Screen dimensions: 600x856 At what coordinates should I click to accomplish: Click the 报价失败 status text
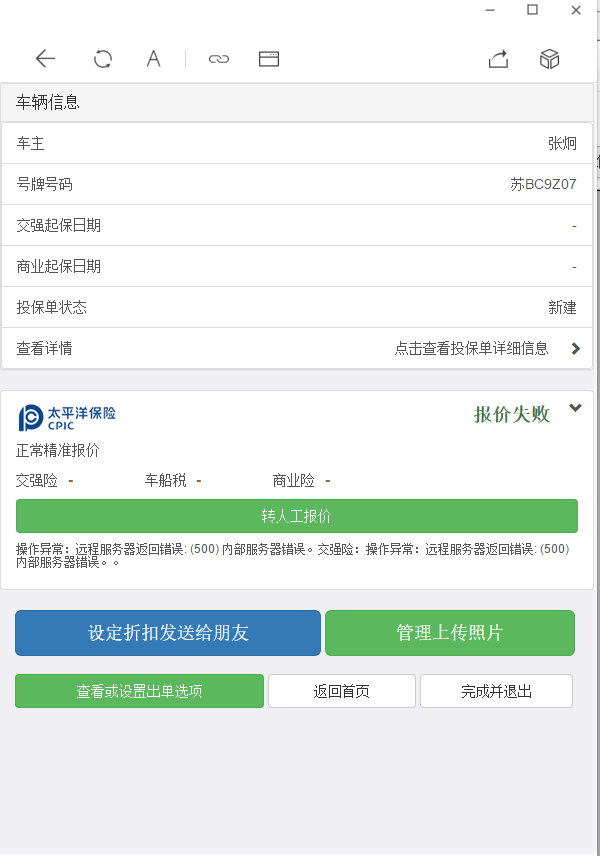pyautogui.click(x=512, y=415)
